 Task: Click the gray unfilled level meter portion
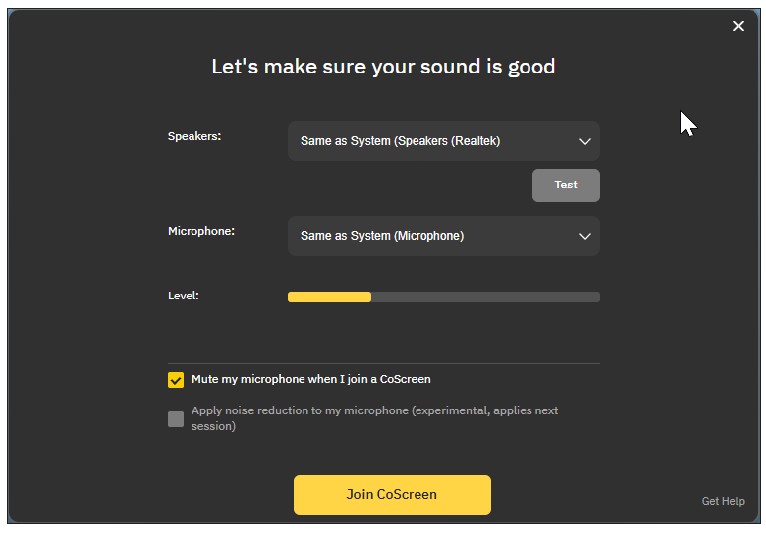tap(485, 297)
